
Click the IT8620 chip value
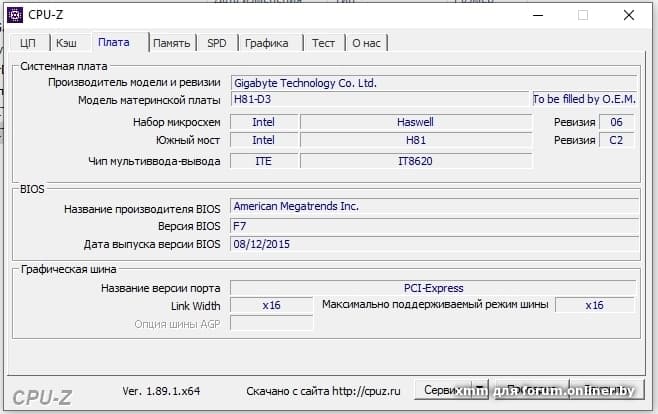click(x=415, y=161)
